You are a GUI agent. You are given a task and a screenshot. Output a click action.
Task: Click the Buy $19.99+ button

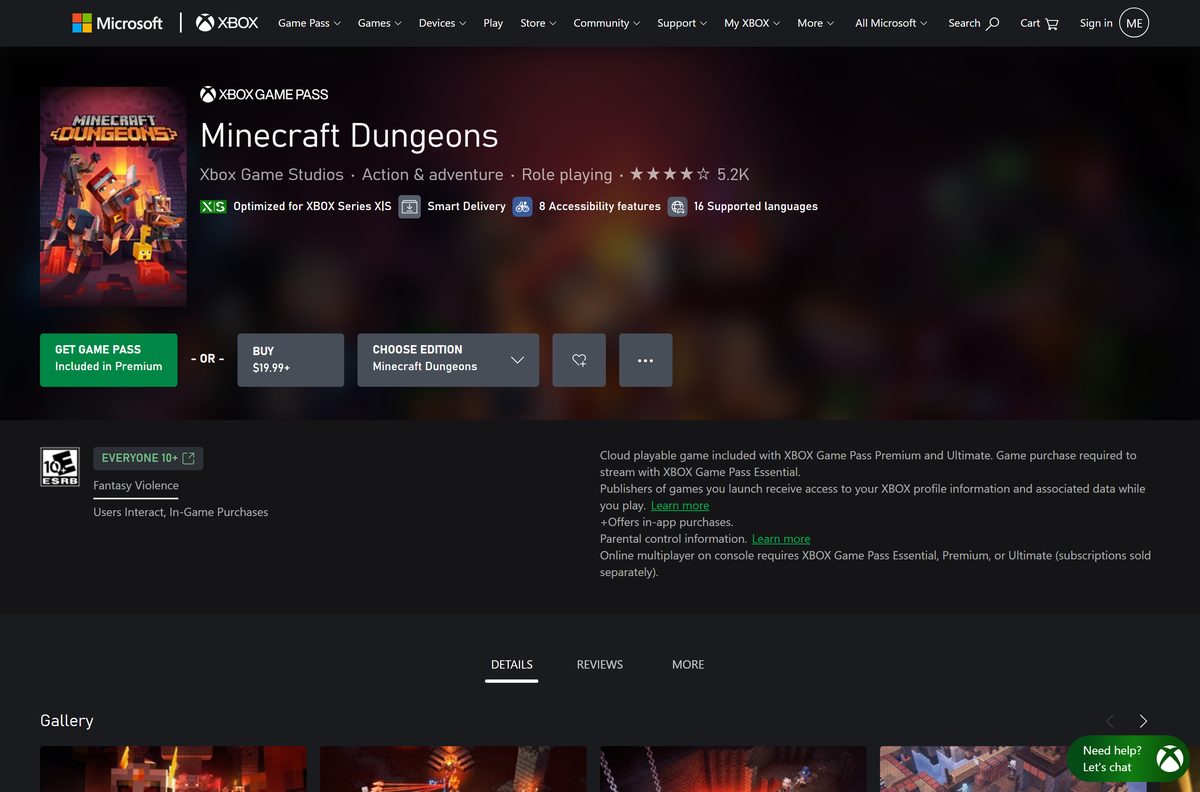[x=291, y=360]
